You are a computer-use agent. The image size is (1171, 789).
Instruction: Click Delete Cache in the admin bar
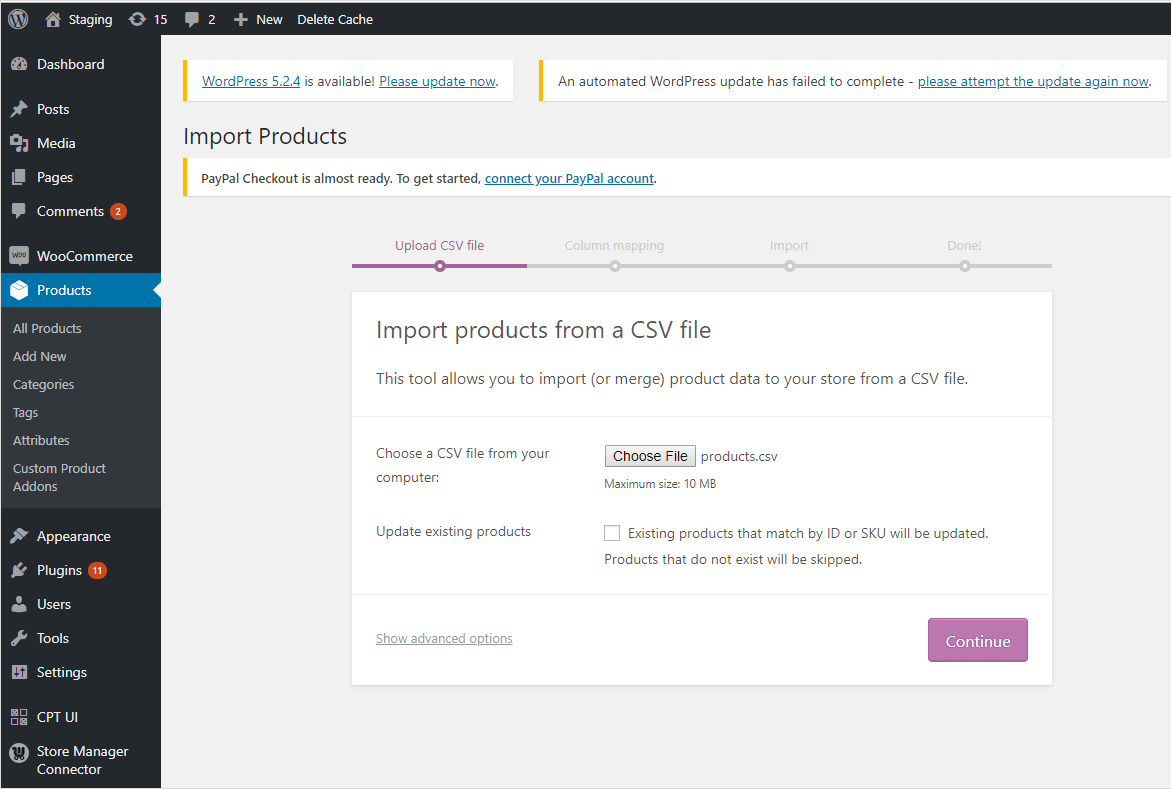(x=335, y=19)
